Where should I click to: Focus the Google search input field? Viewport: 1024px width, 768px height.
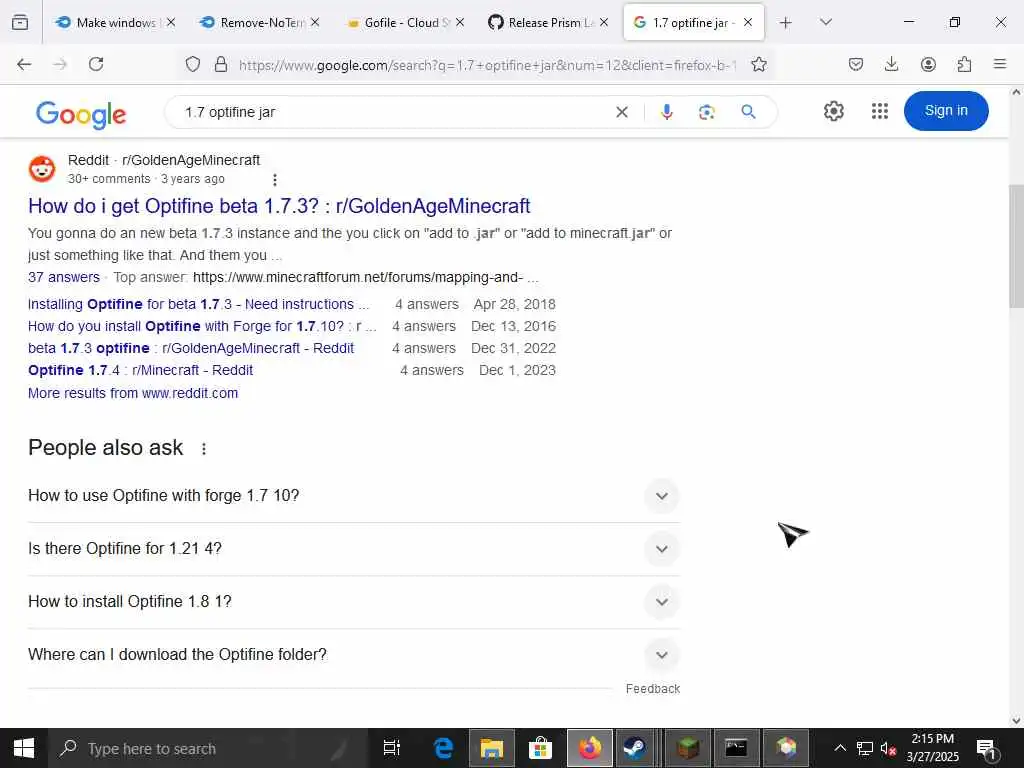pyautogui.click(x=392, y=112)
